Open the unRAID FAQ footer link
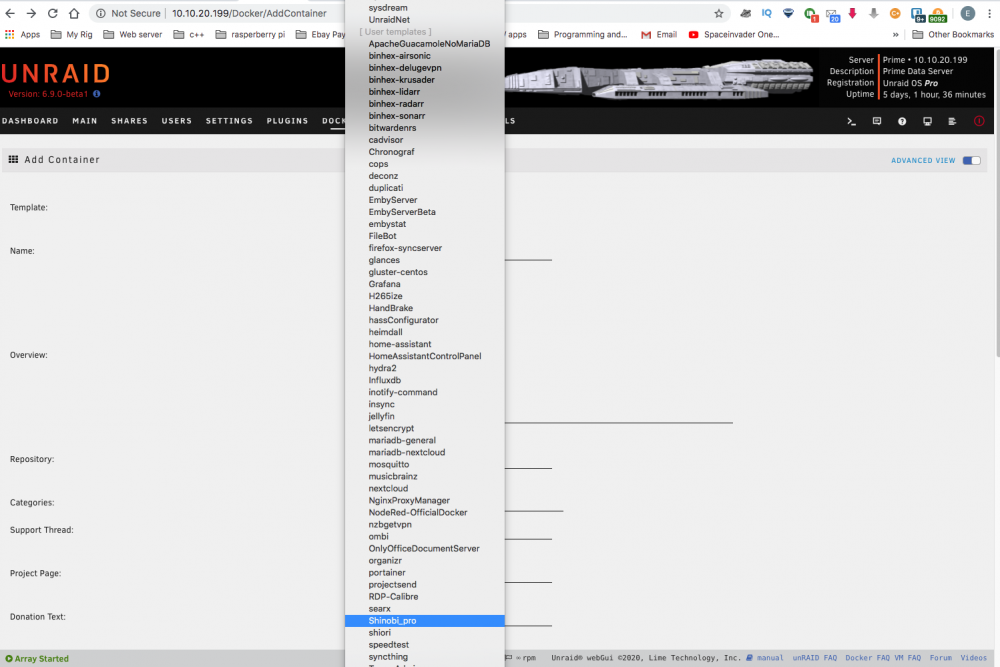Image resolution: width=1000 pixels, height=667 pixels. tap(814, 657)
